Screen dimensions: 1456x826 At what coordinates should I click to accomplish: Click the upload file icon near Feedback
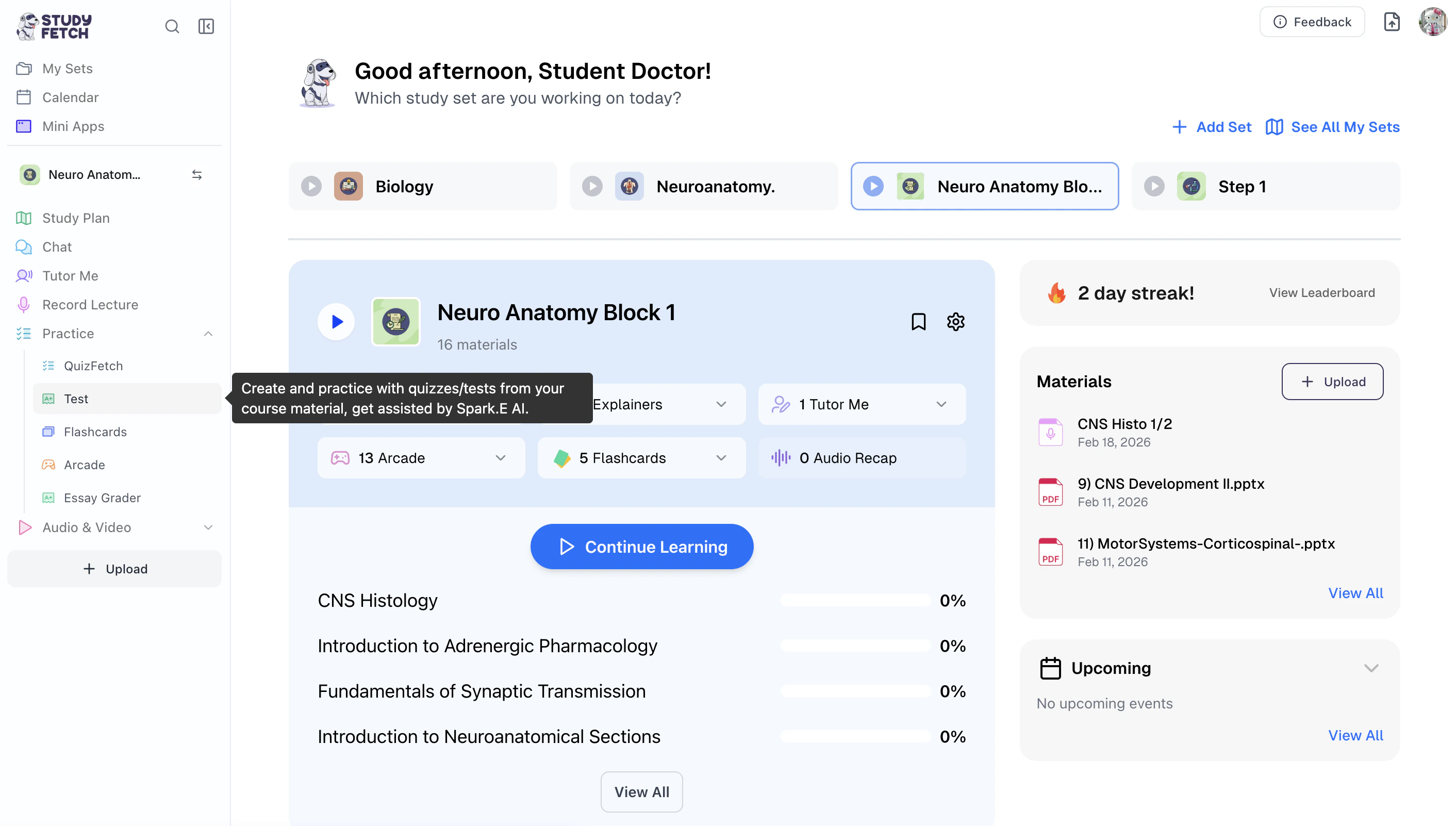click(x=1392, y=22)
